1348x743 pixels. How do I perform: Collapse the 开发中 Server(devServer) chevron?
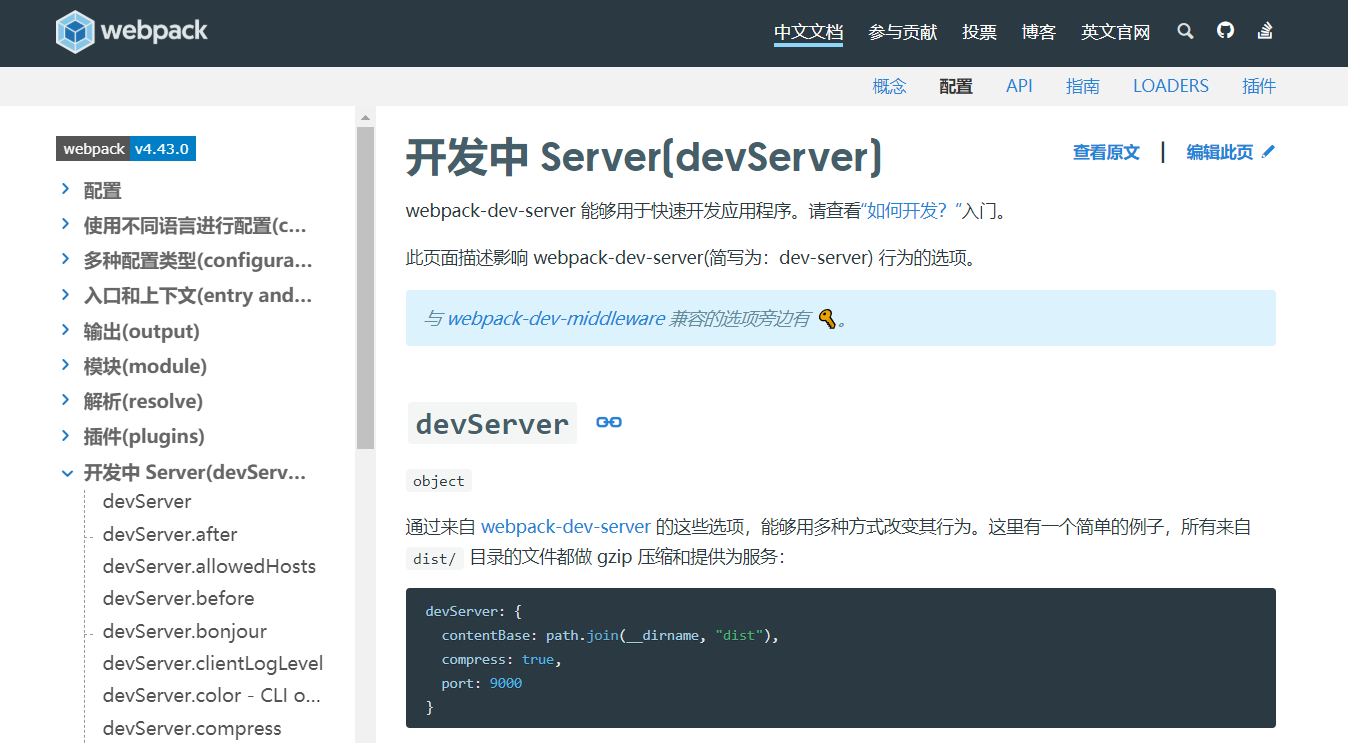[66, 473]
